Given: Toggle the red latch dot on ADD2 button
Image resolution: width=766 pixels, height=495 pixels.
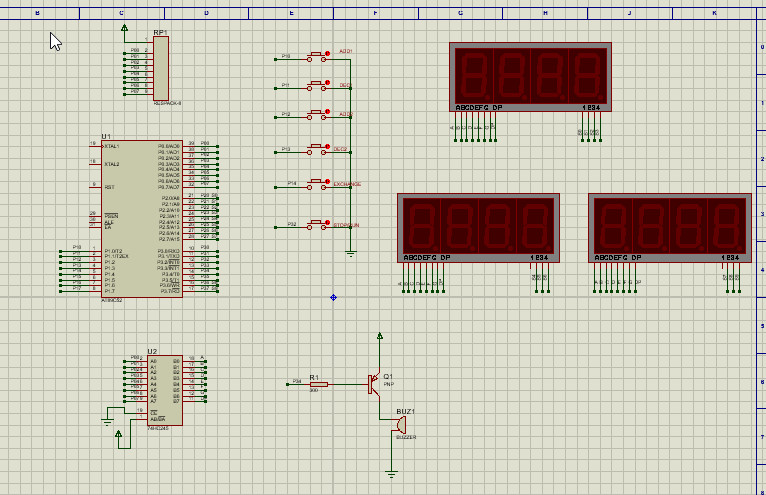Looking at the screenshot, I should [328, 111].
